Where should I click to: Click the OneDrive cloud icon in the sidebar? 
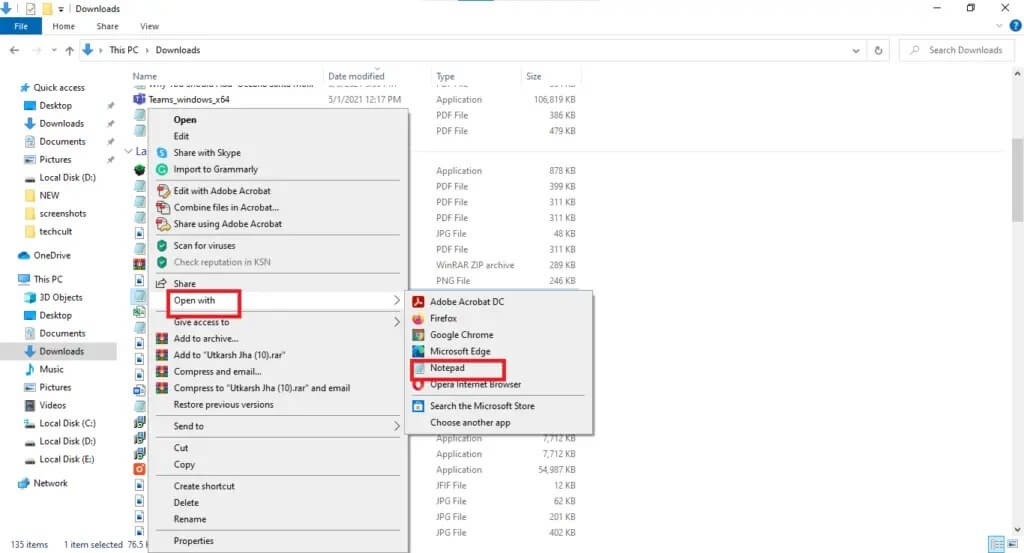coord(24,255)
